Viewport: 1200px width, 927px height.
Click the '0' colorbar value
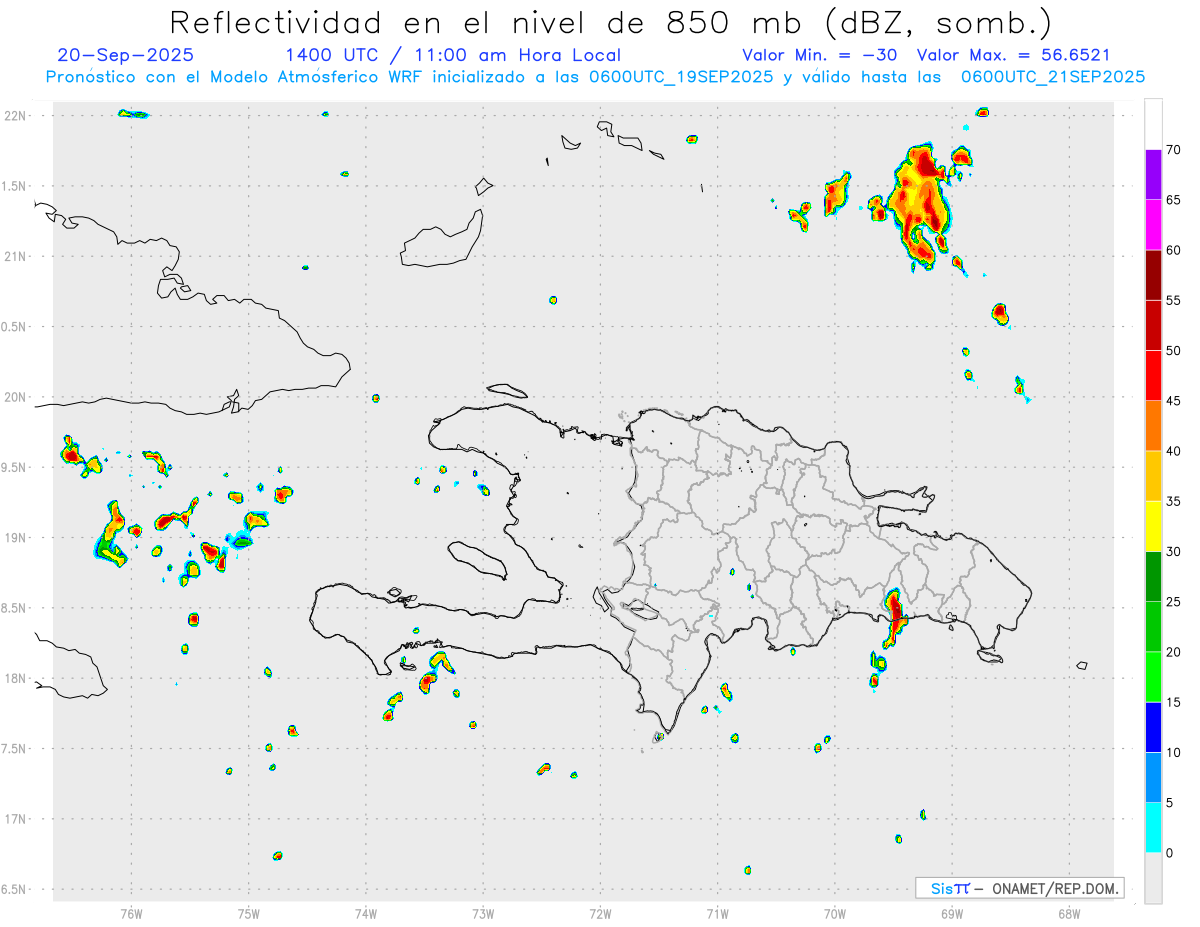pos(1170,853)
